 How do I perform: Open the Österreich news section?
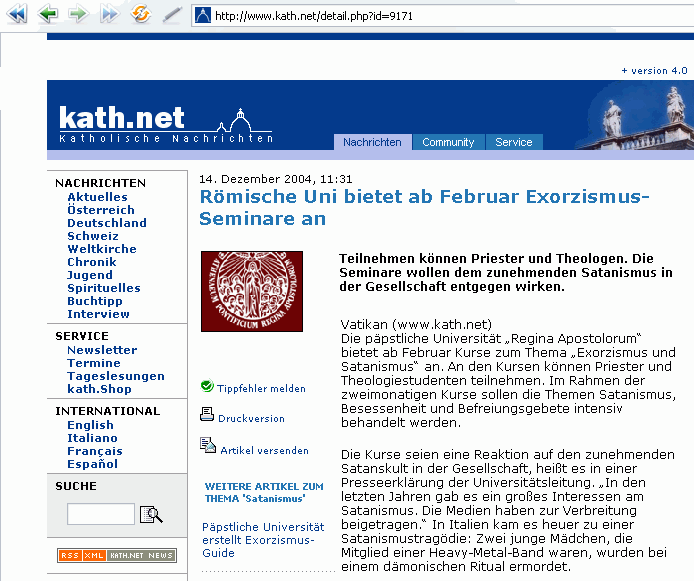(x=101, y=210)
